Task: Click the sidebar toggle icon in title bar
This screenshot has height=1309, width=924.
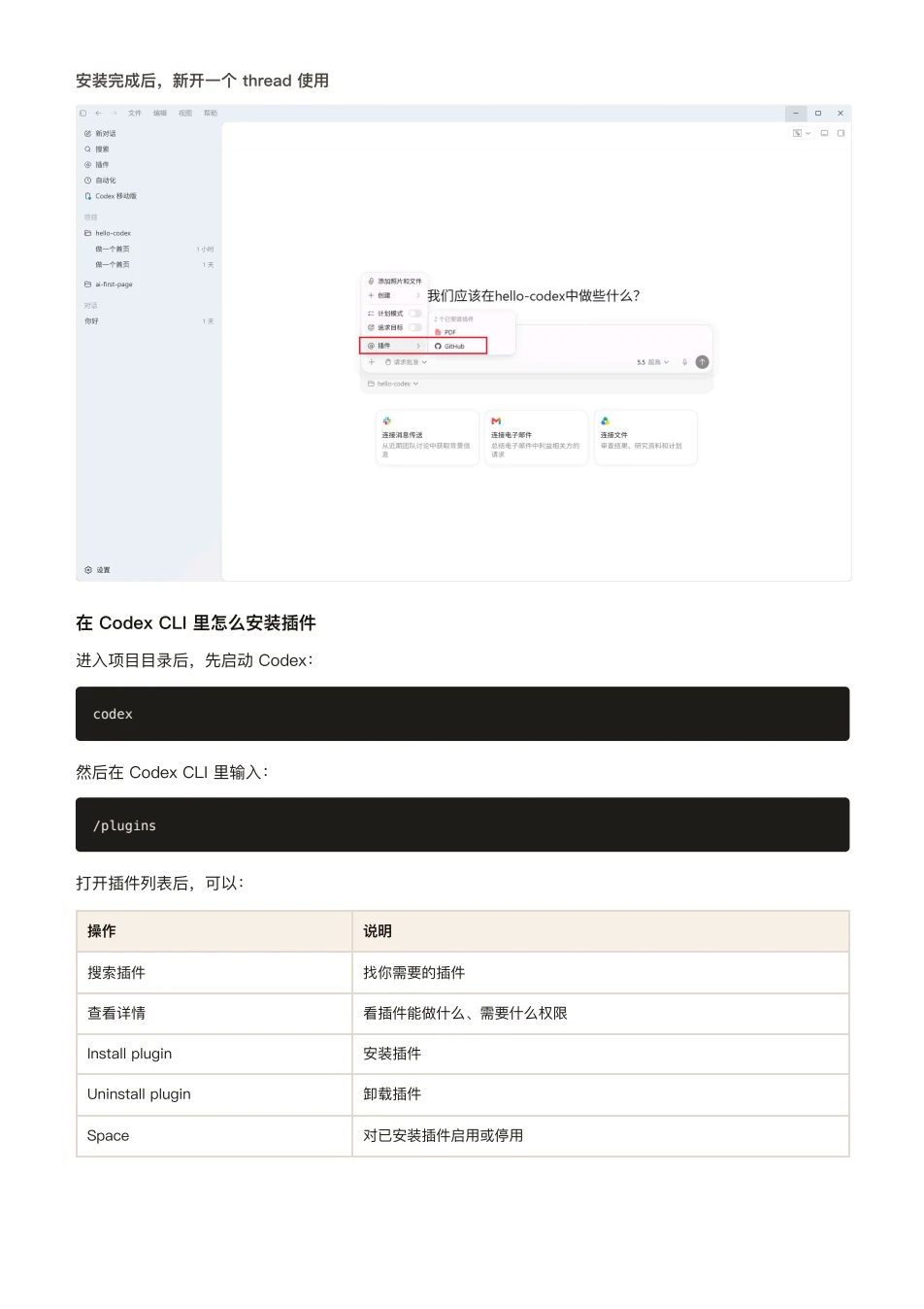Action: 83,113
